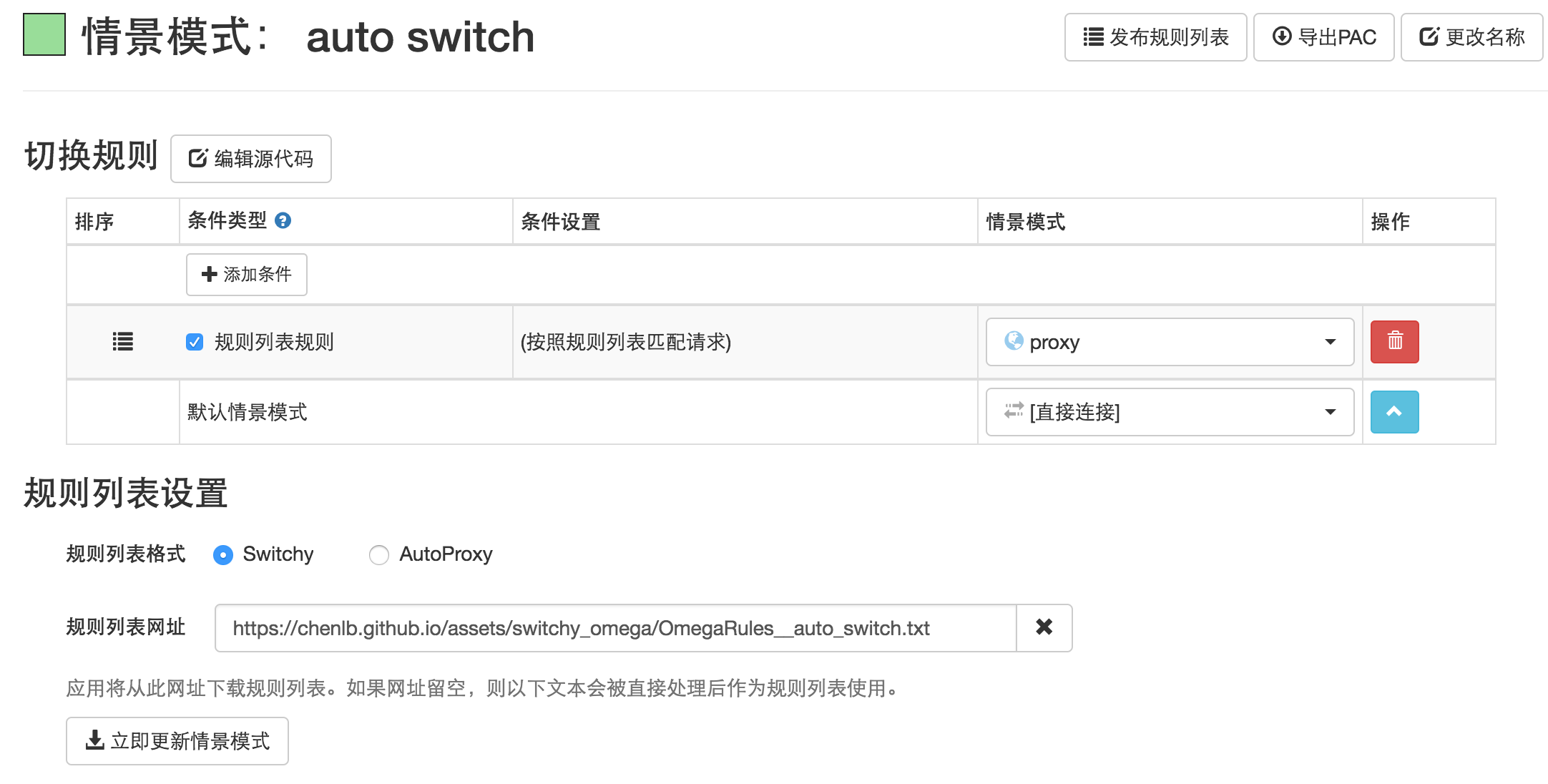Click the 情景模式 column header
Viewport: 1548px width, 784px height.
(x=1026, y=222)
